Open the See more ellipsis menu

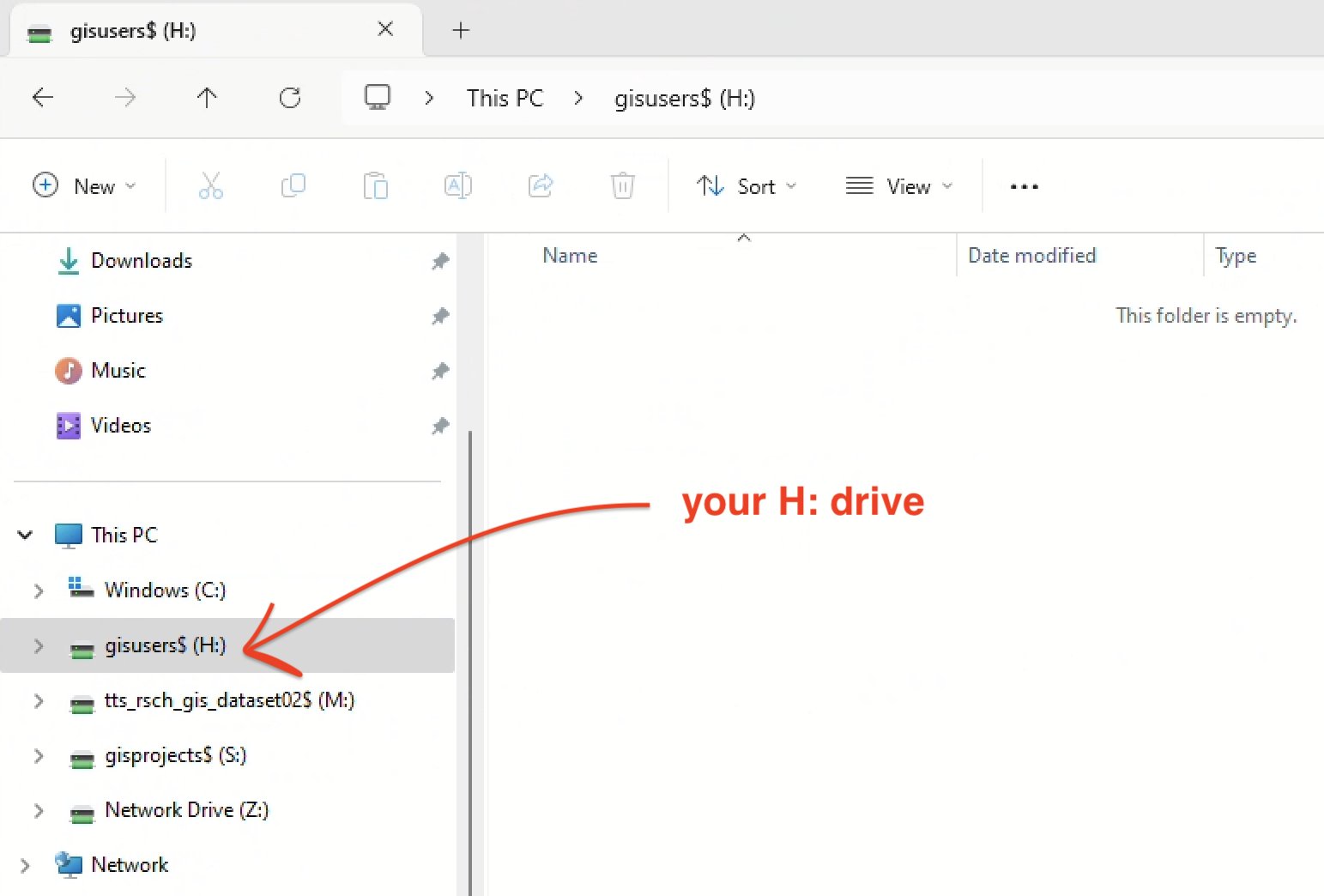click(1024, 186)
